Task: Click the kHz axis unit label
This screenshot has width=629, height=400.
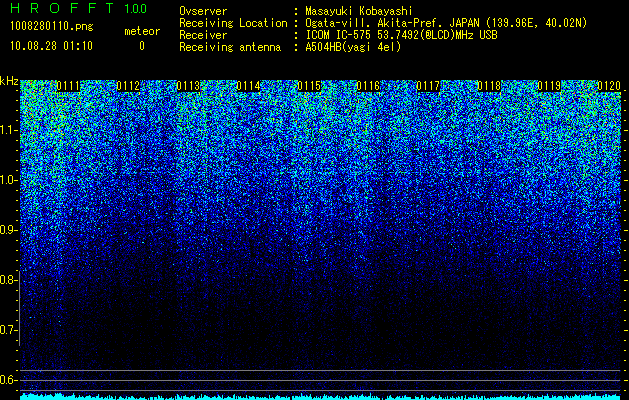Action: pyautogui.click(x=9, y=81)
